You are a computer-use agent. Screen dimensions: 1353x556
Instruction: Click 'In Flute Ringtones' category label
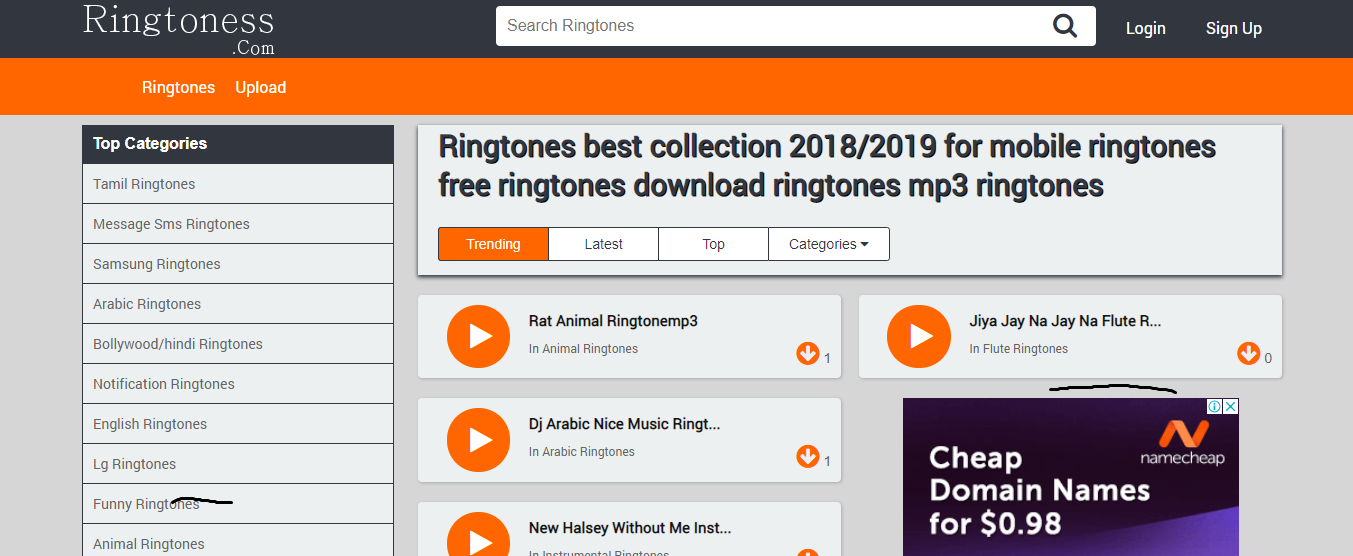tap(1018, 349)
